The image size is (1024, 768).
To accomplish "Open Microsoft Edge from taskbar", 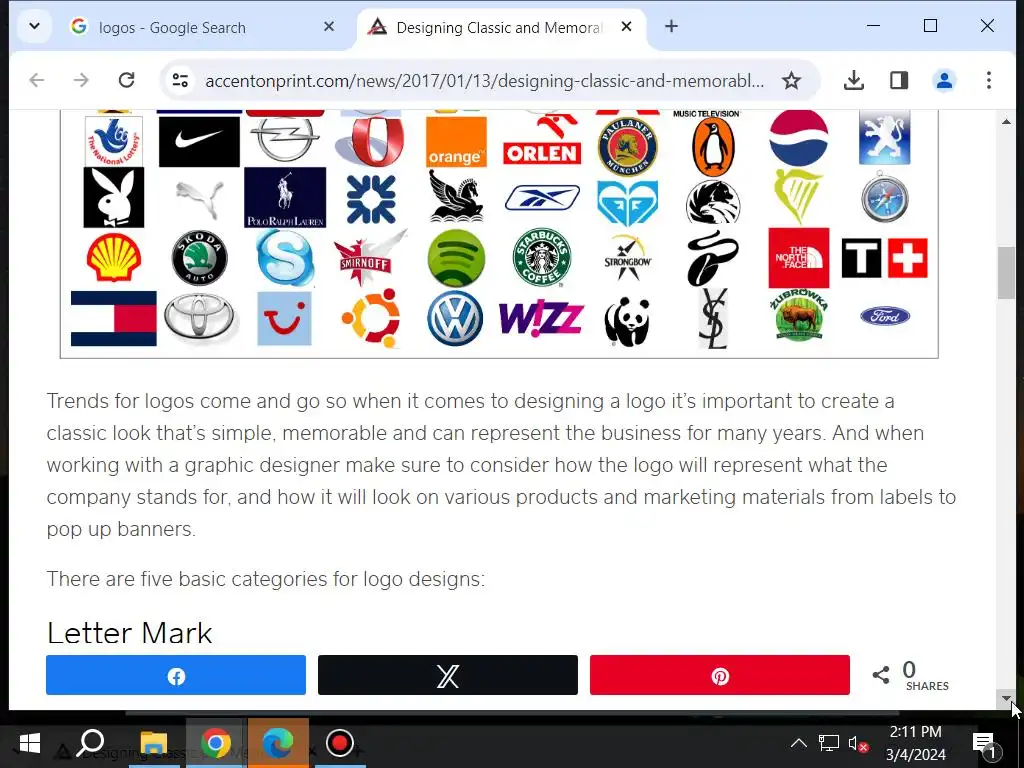I will click(278, 743).
